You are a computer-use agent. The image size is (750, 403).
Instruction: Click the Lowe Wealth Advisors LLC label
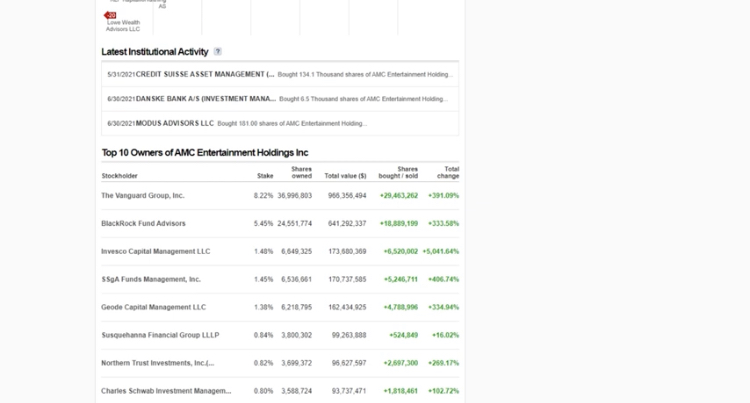[123, 26]
